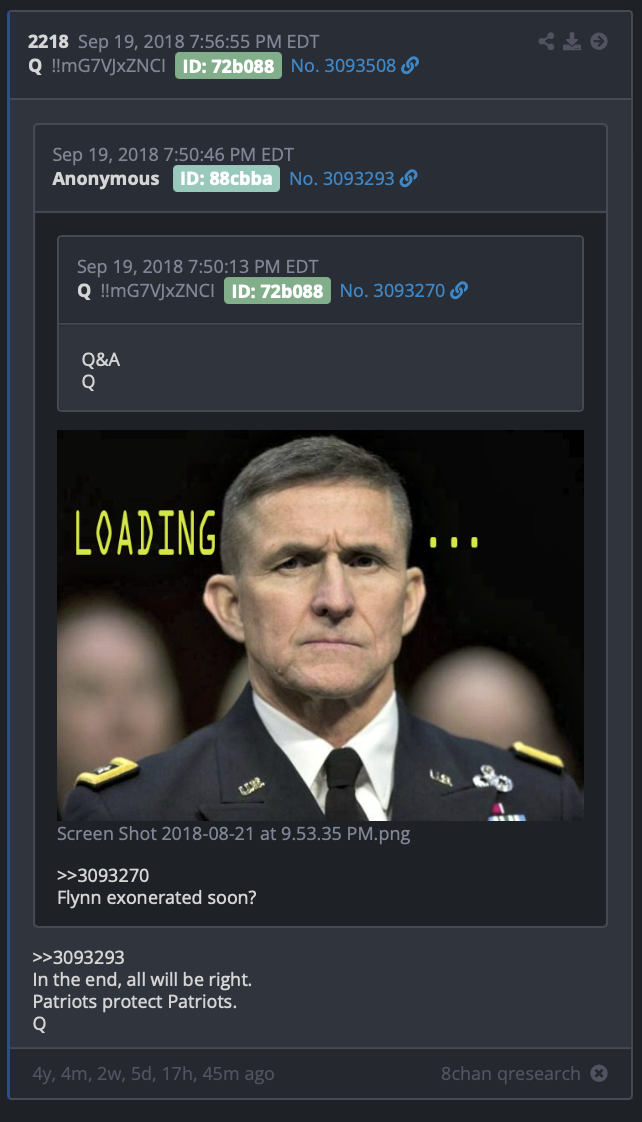642x1122 pixels.
Task: Click the share icon on post 2218
Action: click(546, 42)
